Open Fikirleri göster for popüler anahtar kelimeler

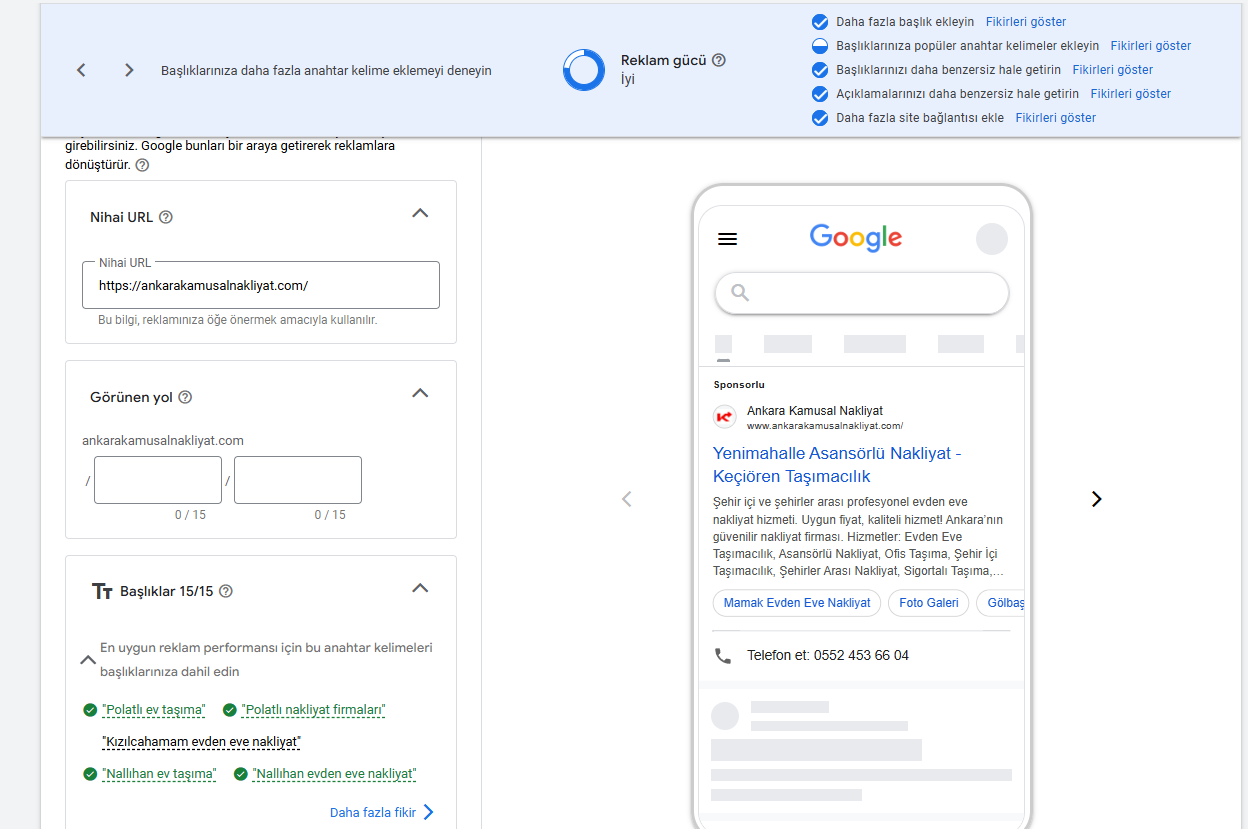[1151, 46]
